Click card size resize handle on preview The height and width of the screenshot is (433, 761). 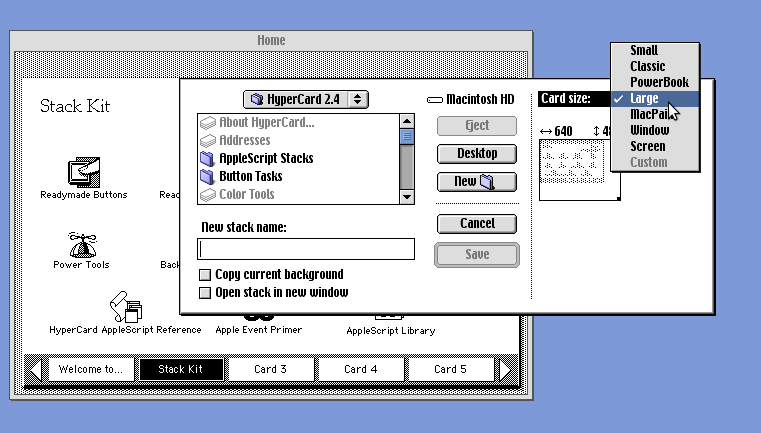coord(618,198)
